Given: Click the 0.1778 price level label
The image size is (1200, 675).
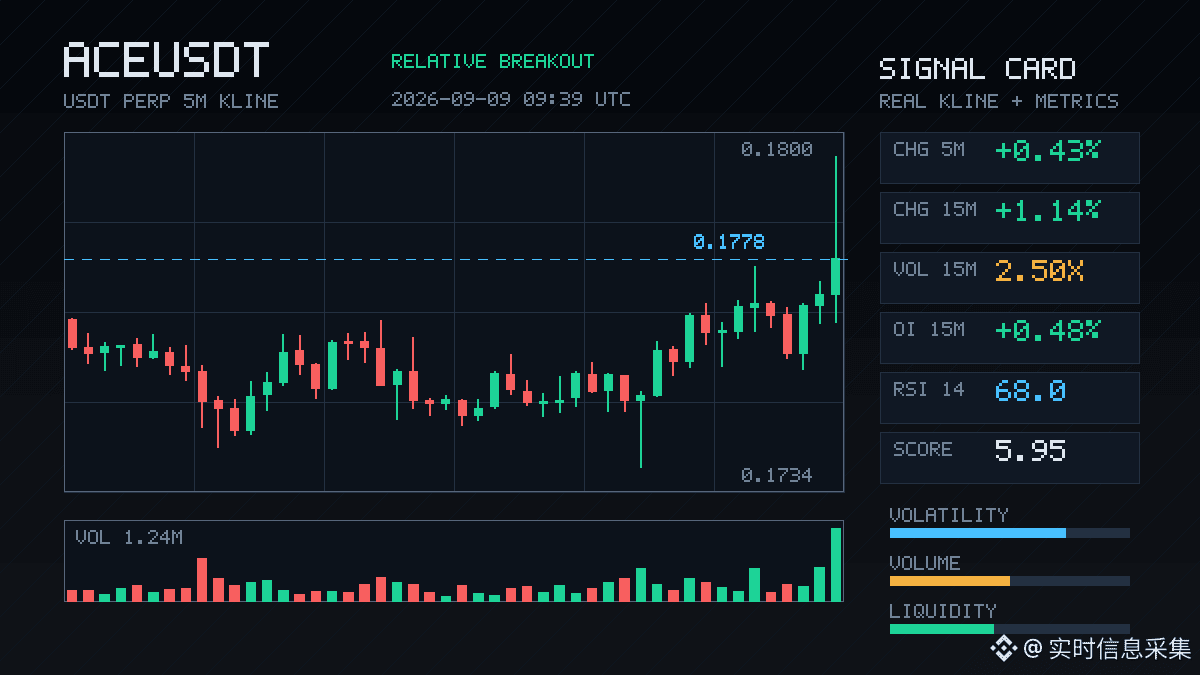Looking at the screenshot, I should coord(728,242).
